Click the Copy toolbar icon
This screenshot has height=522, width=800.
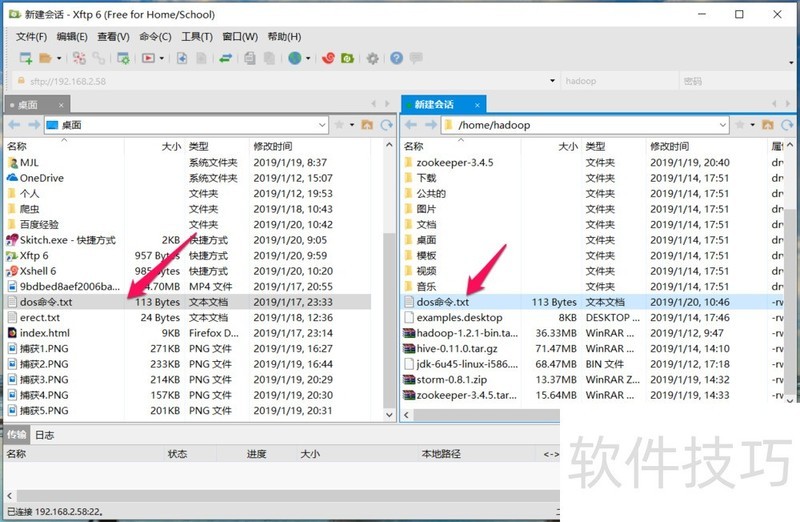click(x=250, y=58)
